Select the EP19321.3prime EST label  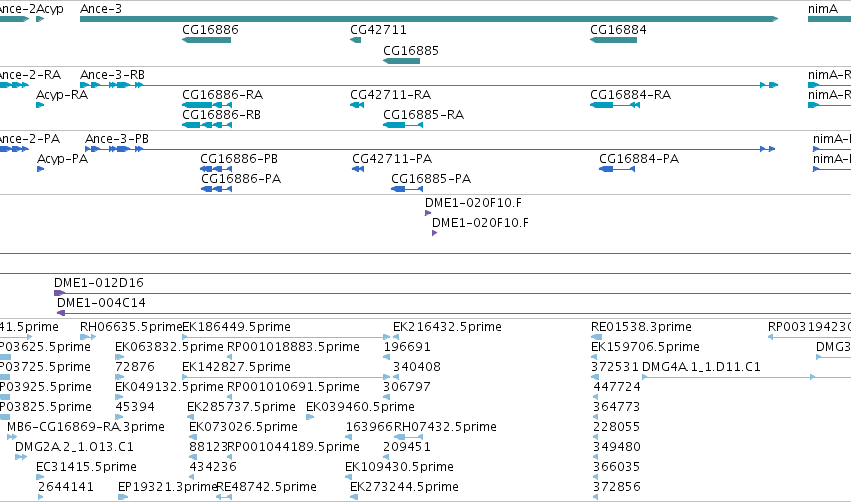coord(168,487)
